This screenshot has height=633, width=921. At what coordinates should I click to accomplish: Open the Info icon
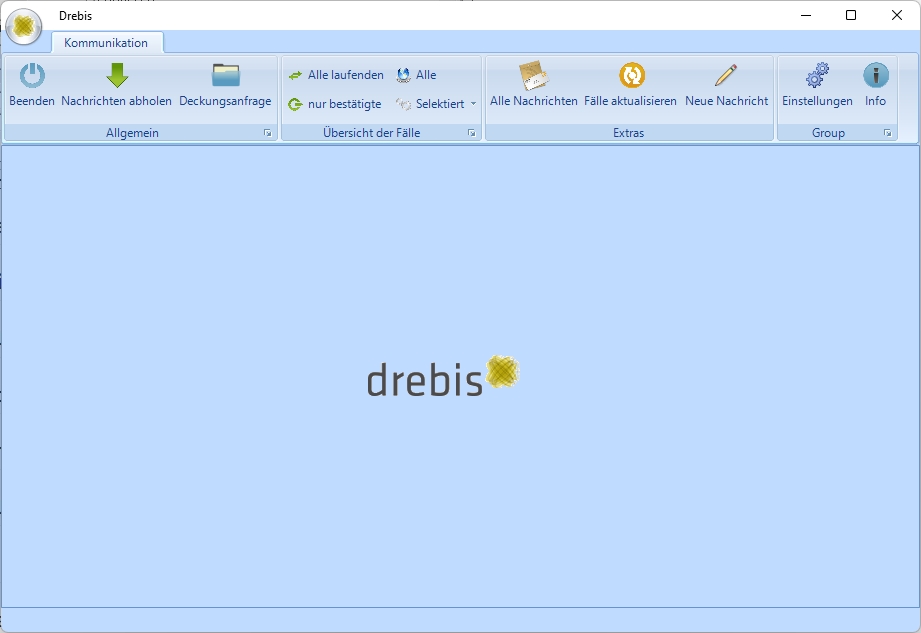coord(875,76)
